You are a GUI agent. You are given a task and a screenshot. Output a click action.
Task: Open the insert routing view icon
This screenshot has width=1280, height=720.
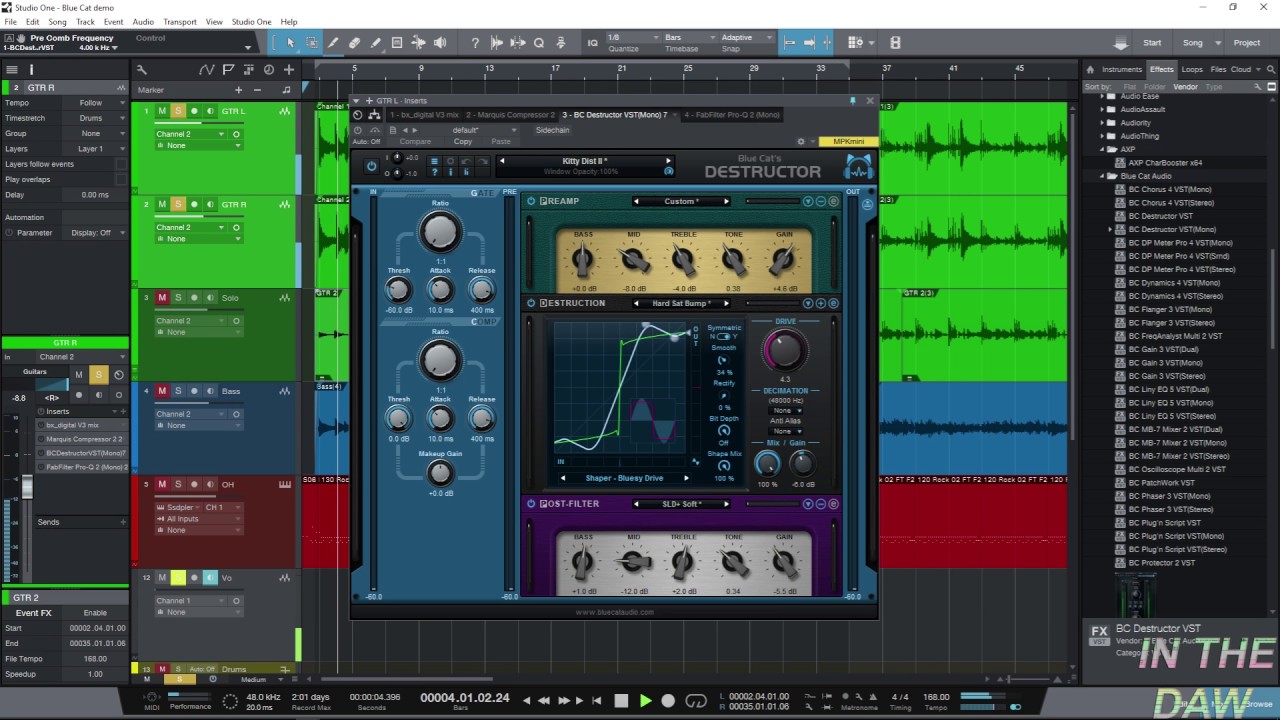(x=374, y=115)
